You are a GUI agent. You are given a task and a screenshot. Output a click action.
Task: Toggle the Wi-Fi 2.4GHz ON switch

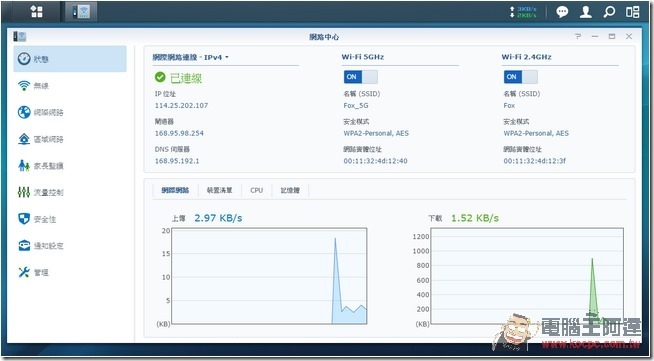pos(521,77)
